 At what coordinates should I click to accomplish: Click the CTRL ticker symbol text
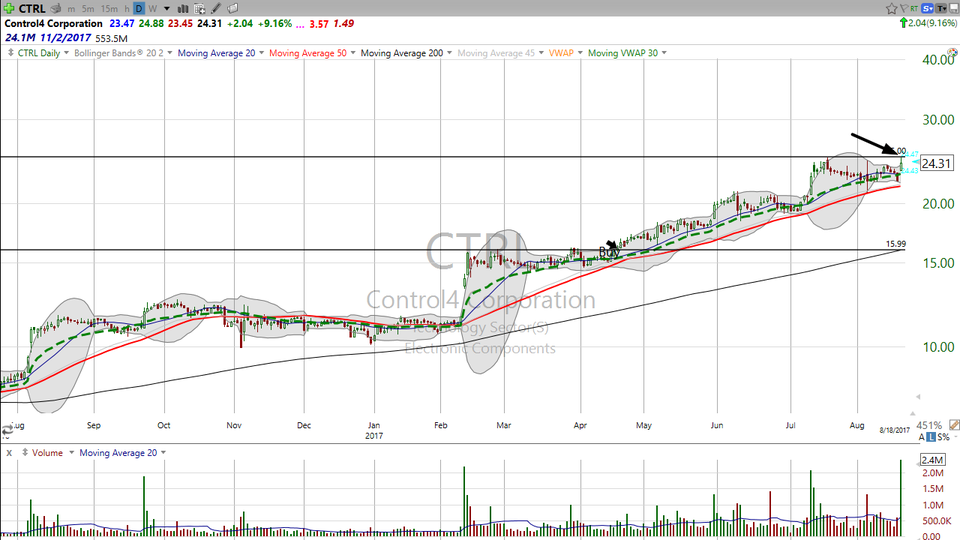tap(32, 9)
